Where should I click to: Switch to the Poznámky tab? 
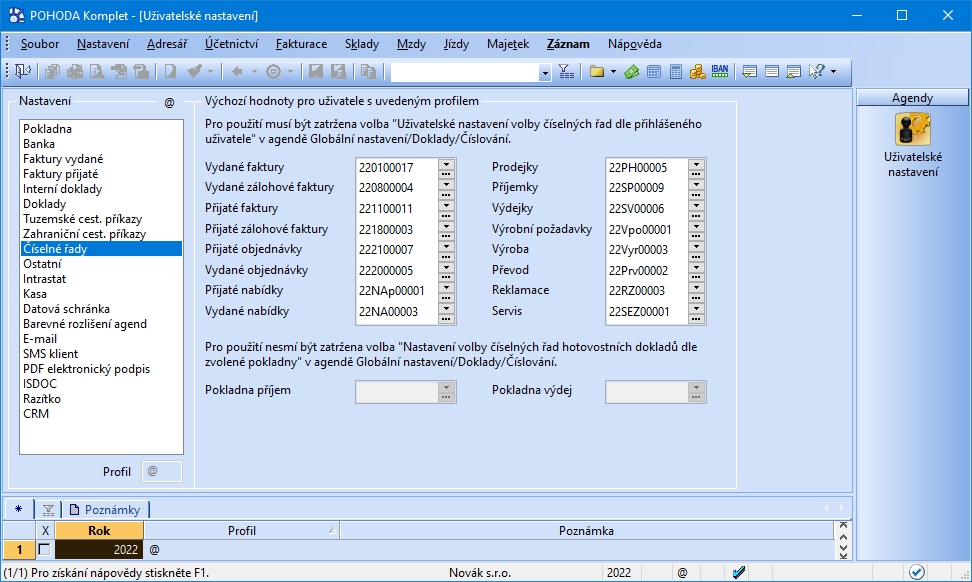105,509
